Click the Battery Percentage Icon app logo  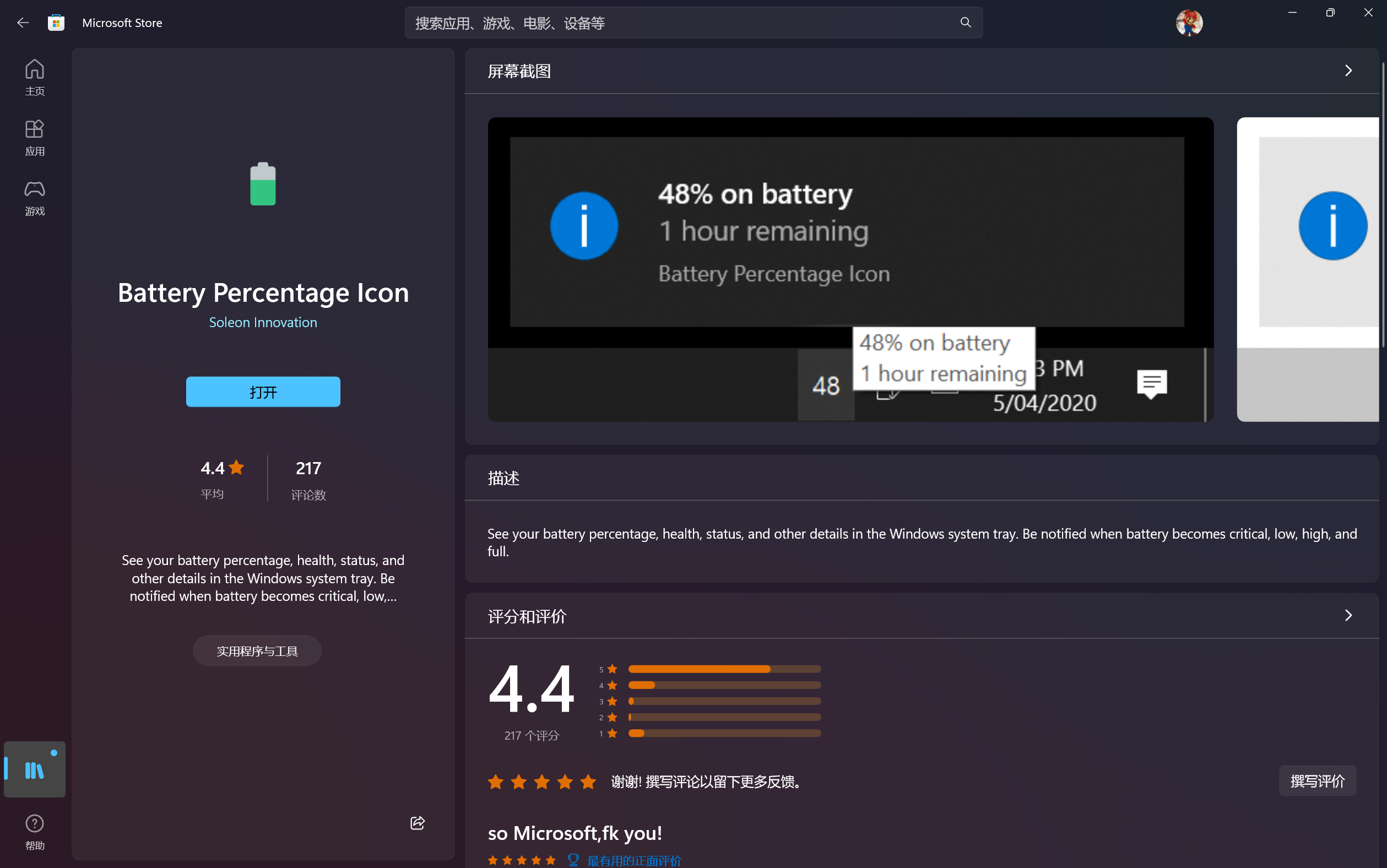click(263, 184)
